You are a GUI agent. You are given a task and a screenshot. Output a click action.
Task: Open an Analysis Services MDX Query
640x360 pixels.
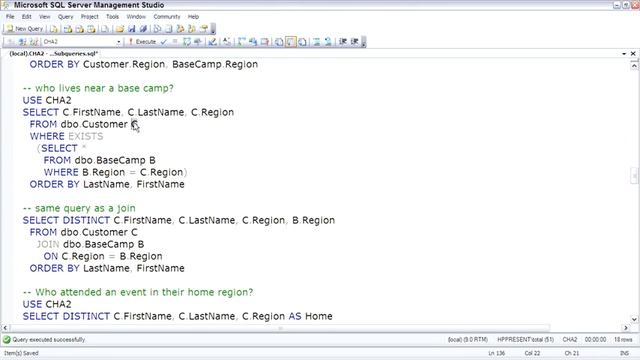(x=68, y=29)
